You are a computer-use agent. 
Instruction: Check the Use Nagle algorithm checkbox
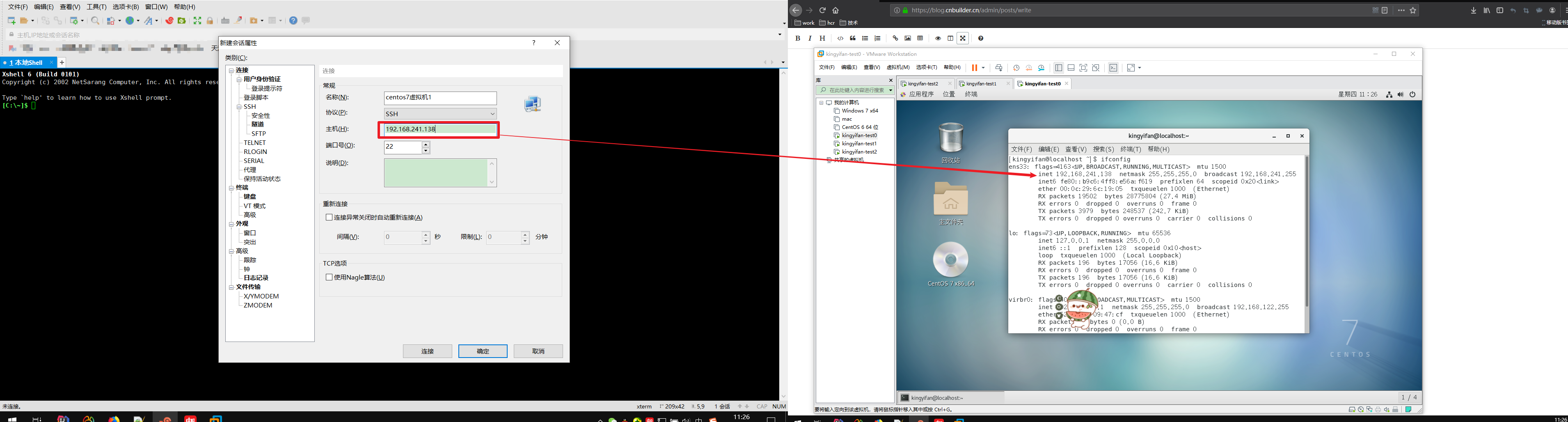(x=329, y=277)
